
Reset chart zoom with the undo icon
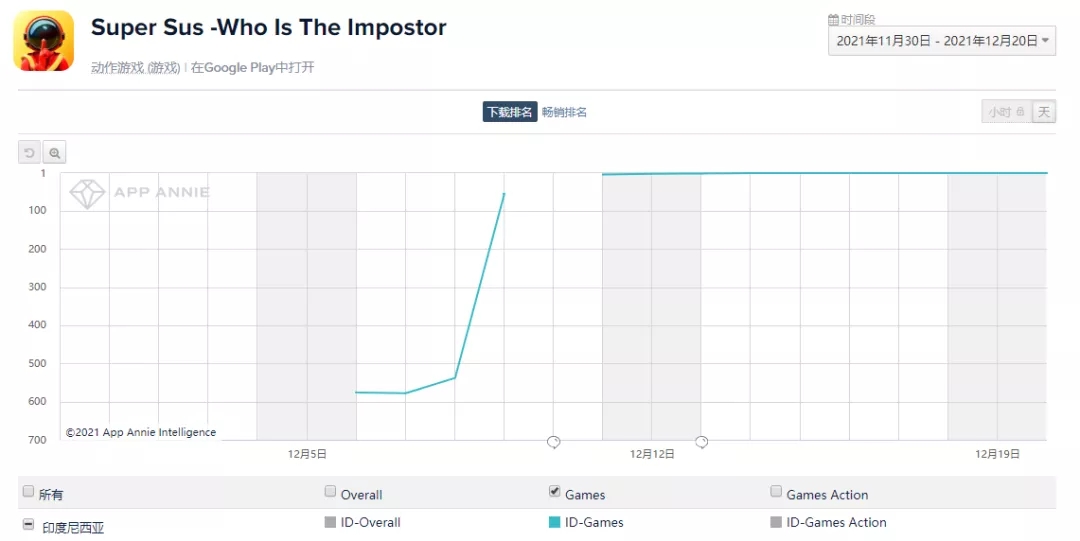point(30,153)
